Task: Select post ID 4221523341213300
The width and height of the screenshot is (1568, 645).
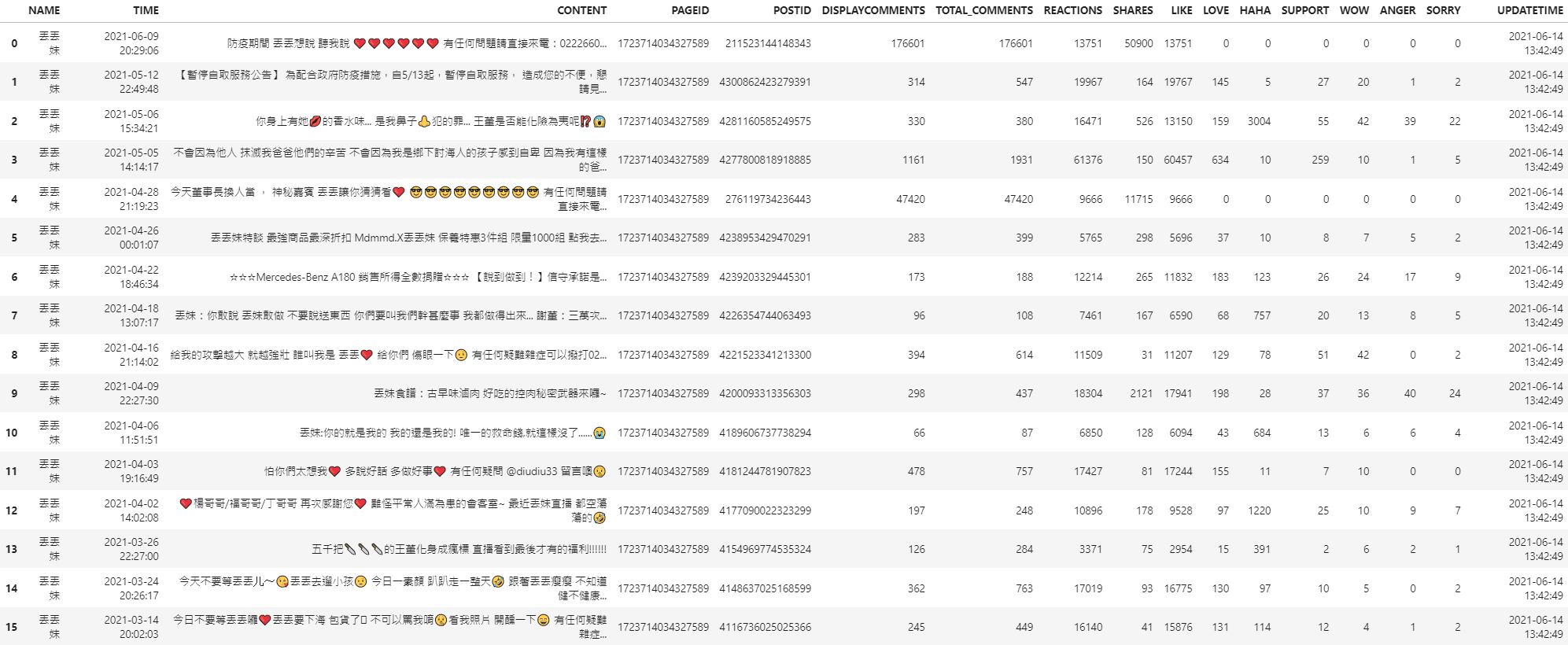Action: 765,355
